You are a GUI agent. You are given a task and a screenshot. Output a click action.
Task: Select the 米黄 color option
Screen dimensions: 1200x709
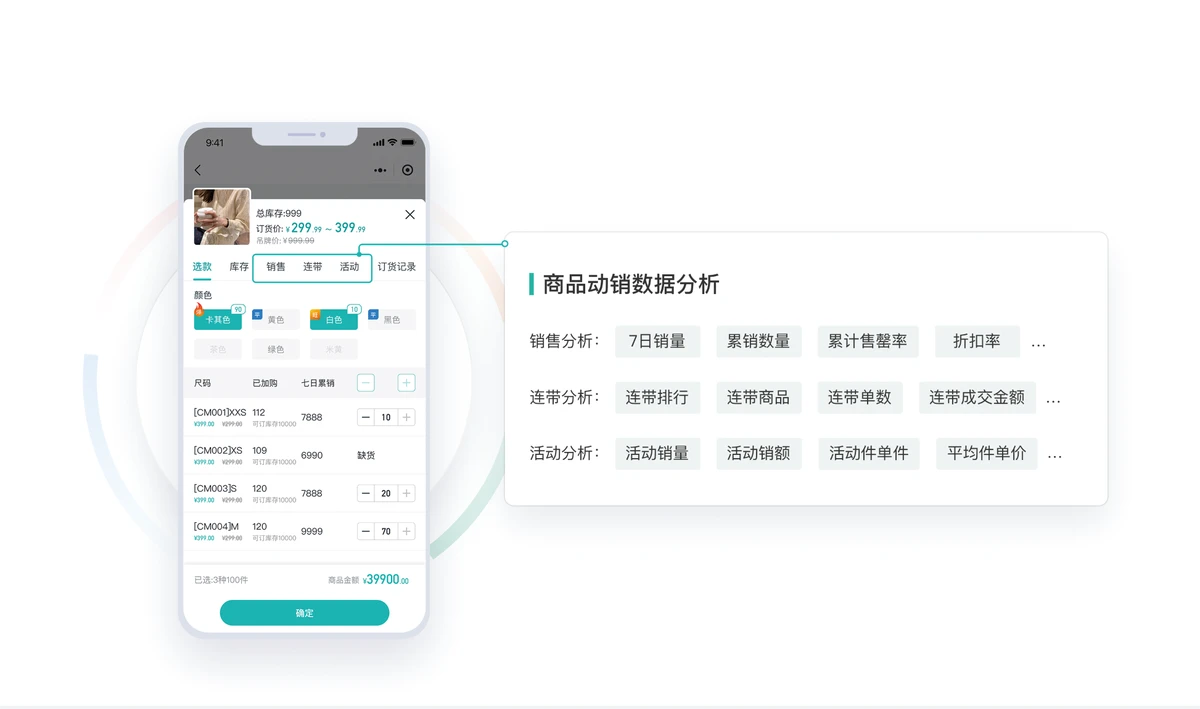pyautogui.click(x=334, y=350)
